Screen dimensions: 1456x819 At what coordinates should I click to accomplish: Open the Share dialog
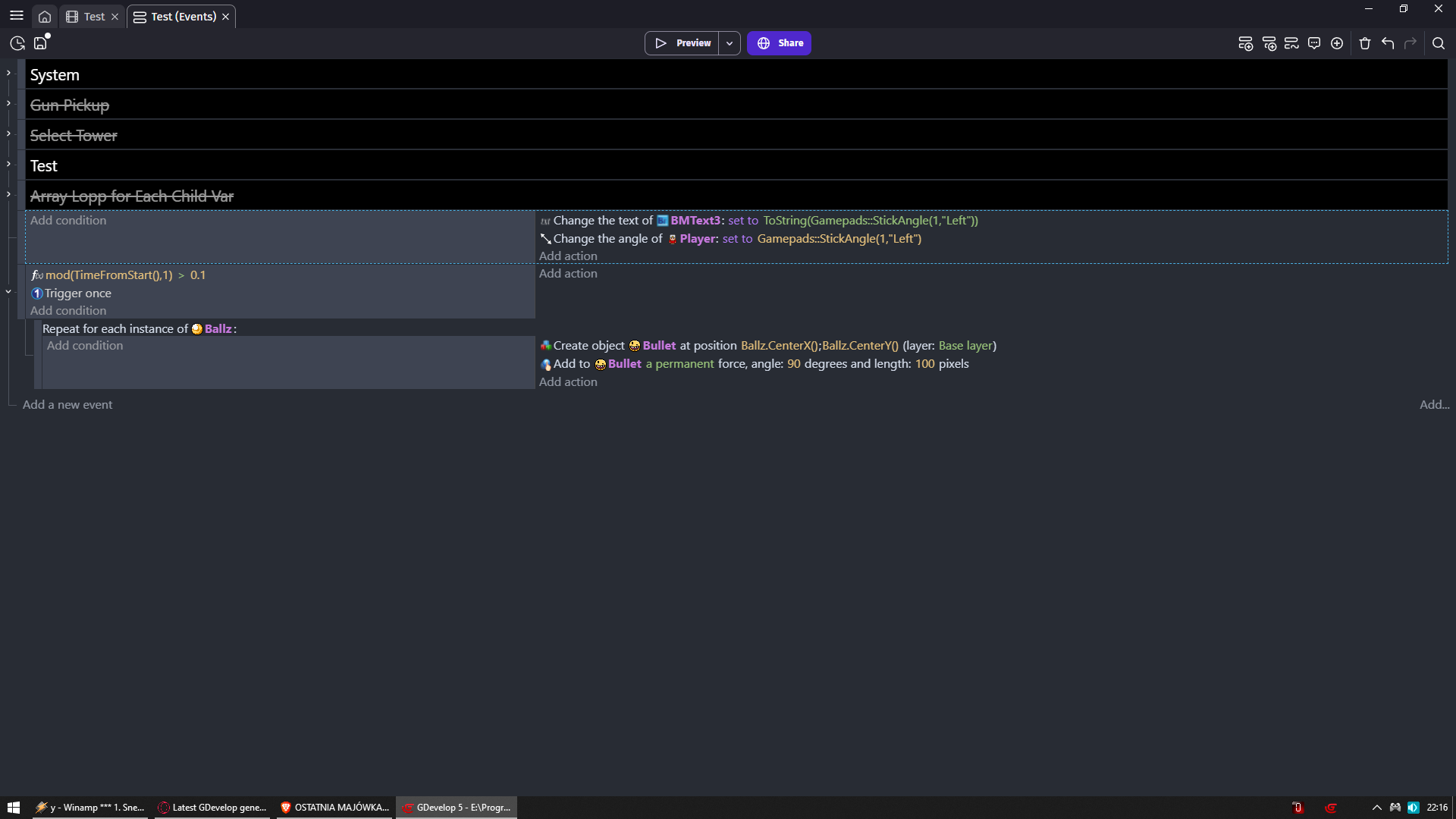pyautogui.click(x=779, y=43)
